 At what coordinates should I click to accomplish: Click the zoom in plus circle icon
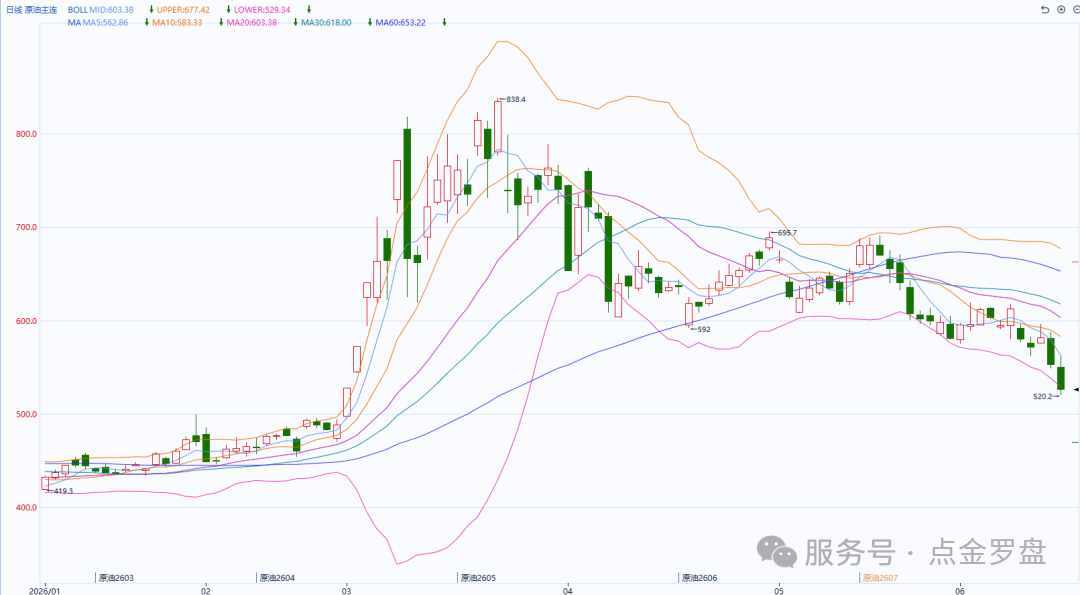(1061, 10)
